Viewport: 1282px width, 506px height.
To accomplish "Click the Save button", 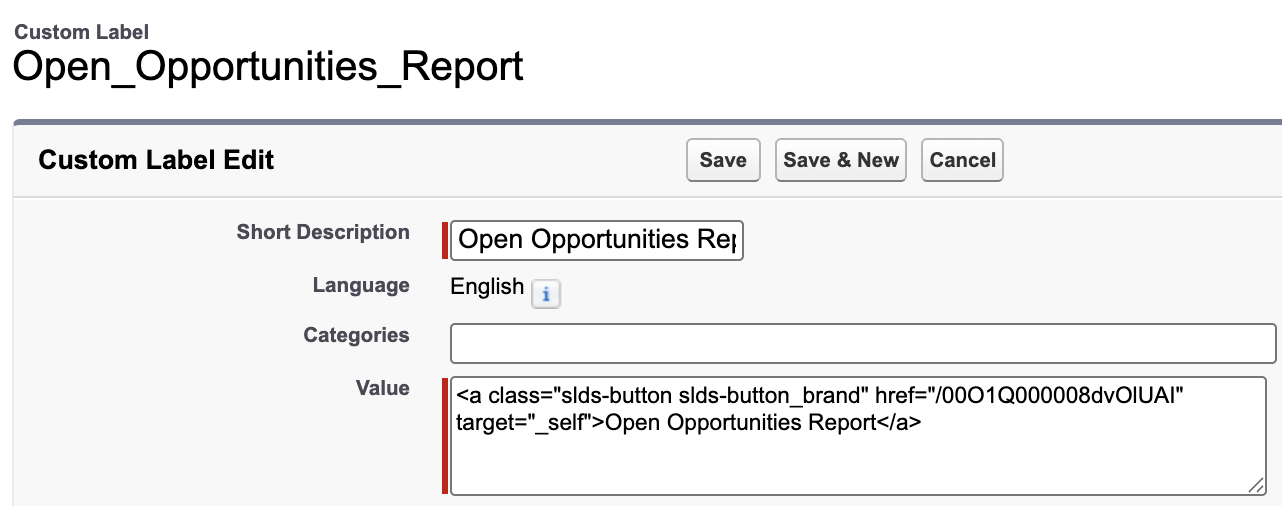I will point(723,160).
